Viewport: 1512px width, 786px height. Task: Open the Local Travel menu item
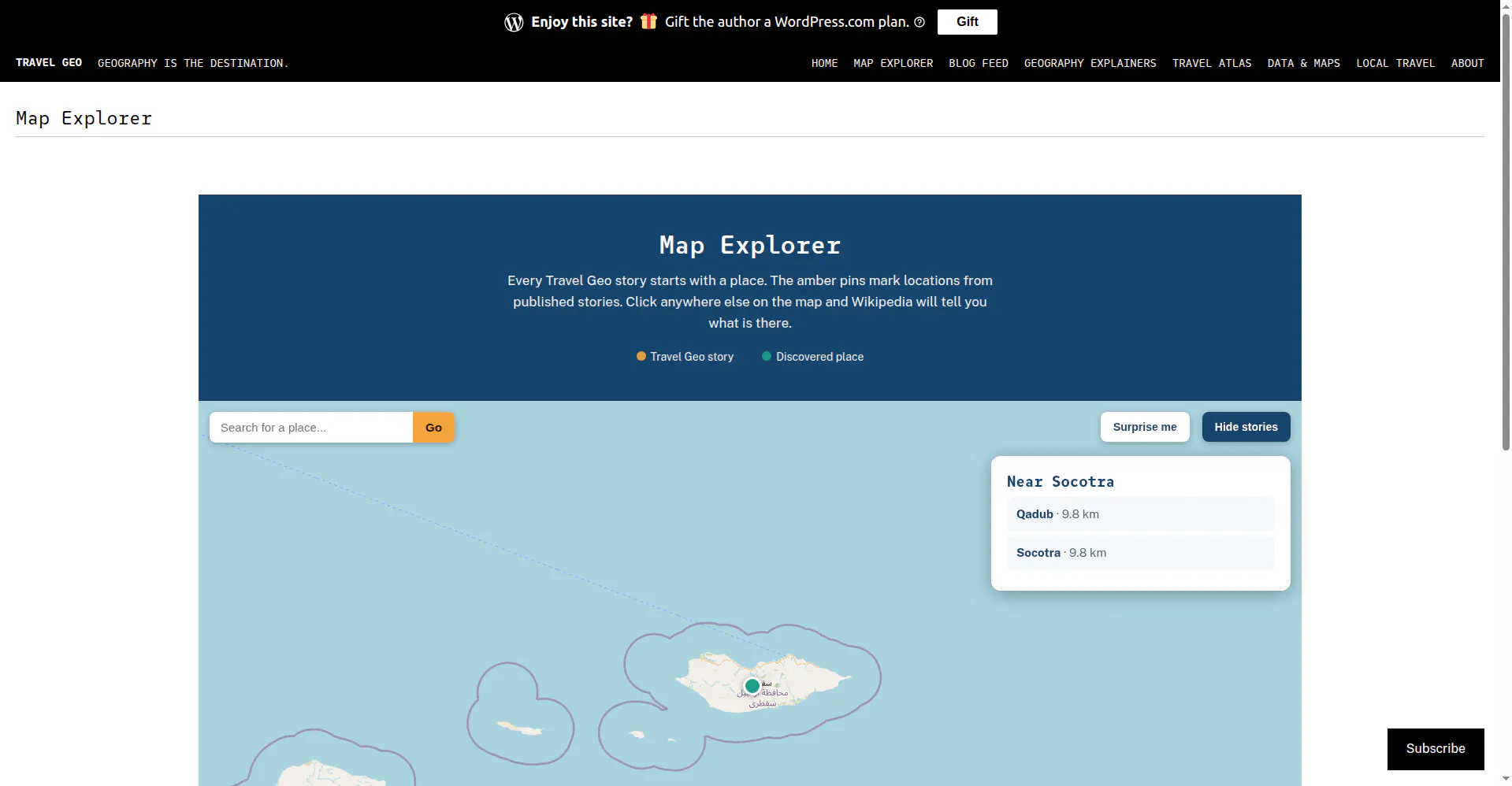pyautogui.click(x=1395, y=63)
